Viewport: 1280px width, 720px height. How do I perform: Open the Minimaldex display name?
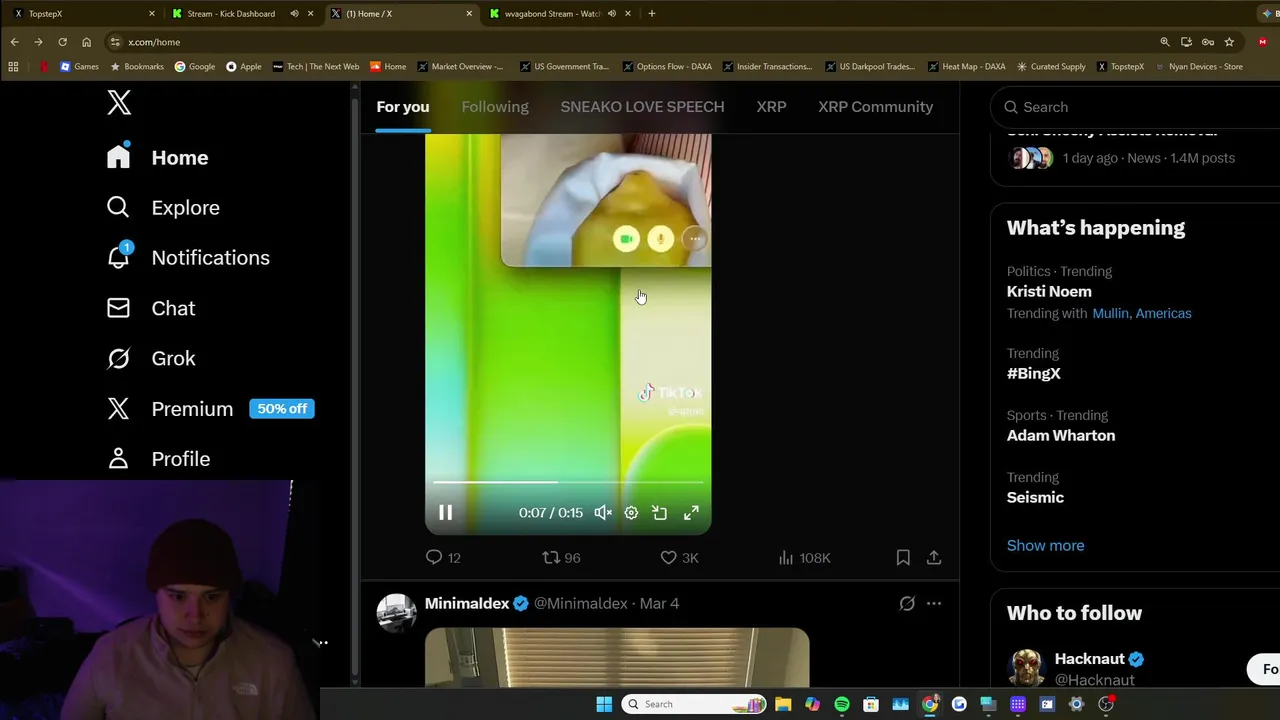pyautogui.click(x=467, y=603)
